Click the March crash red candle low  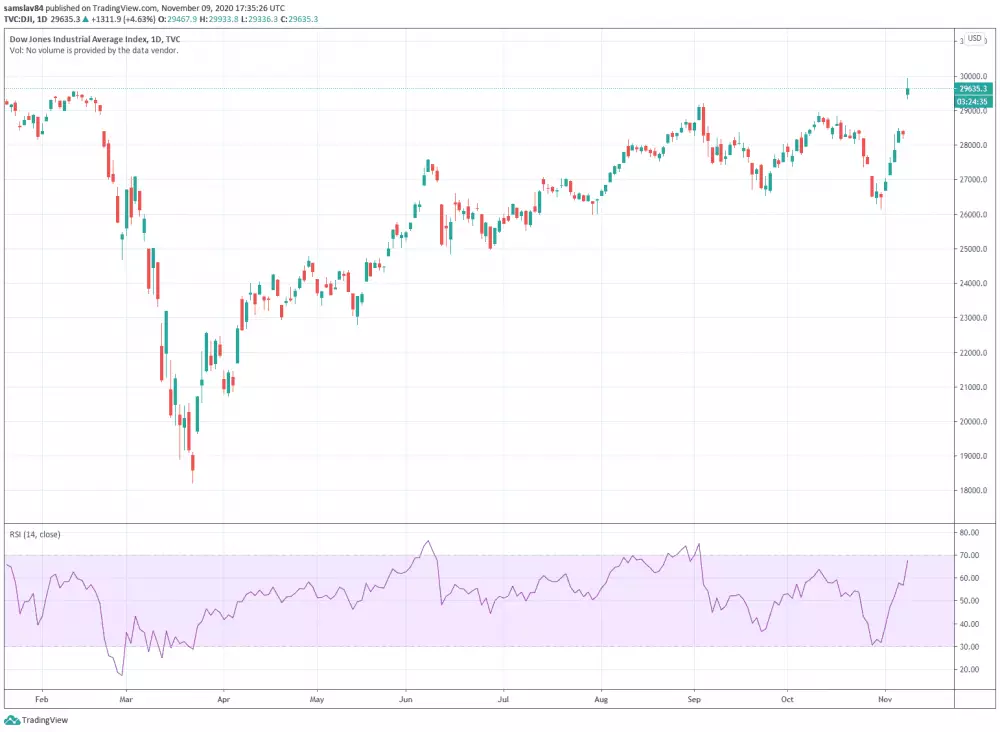pyautogui.click(x=192, y=470)
